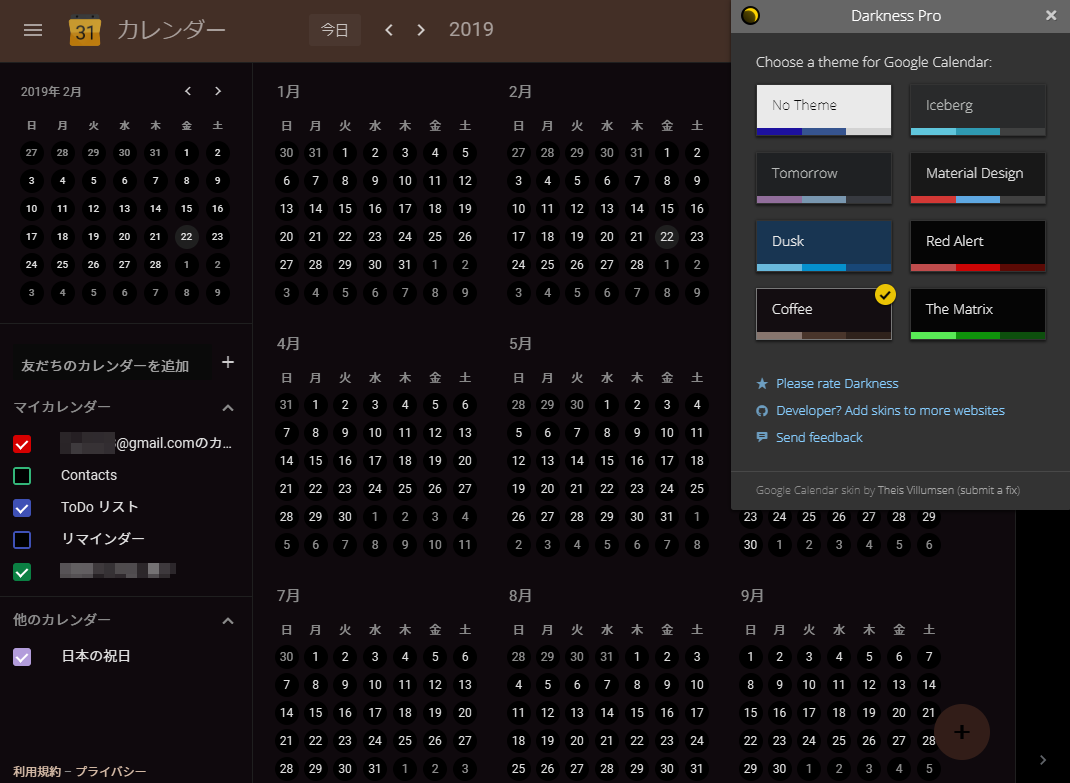
Task: Select the Coffee theme
Action: (x=824, y=314)
